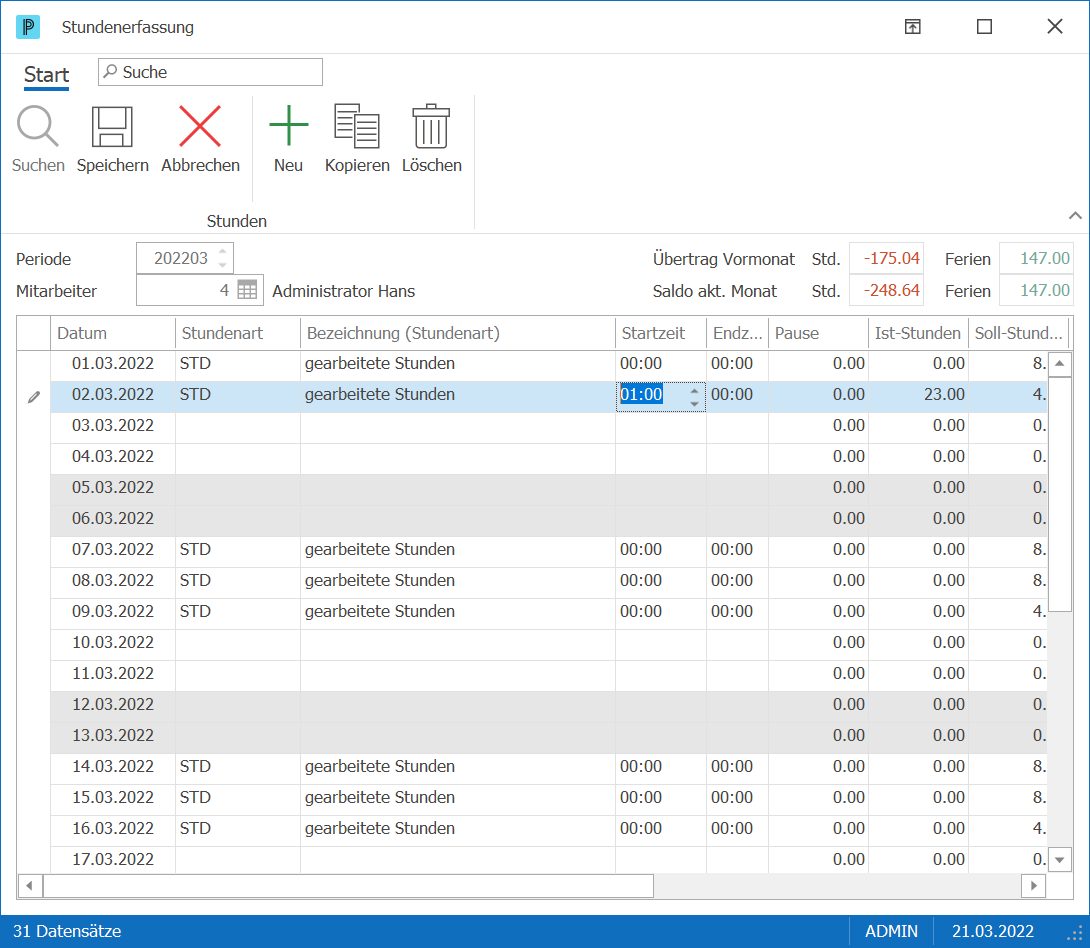Focus the Suche search box

pos(210,72)
